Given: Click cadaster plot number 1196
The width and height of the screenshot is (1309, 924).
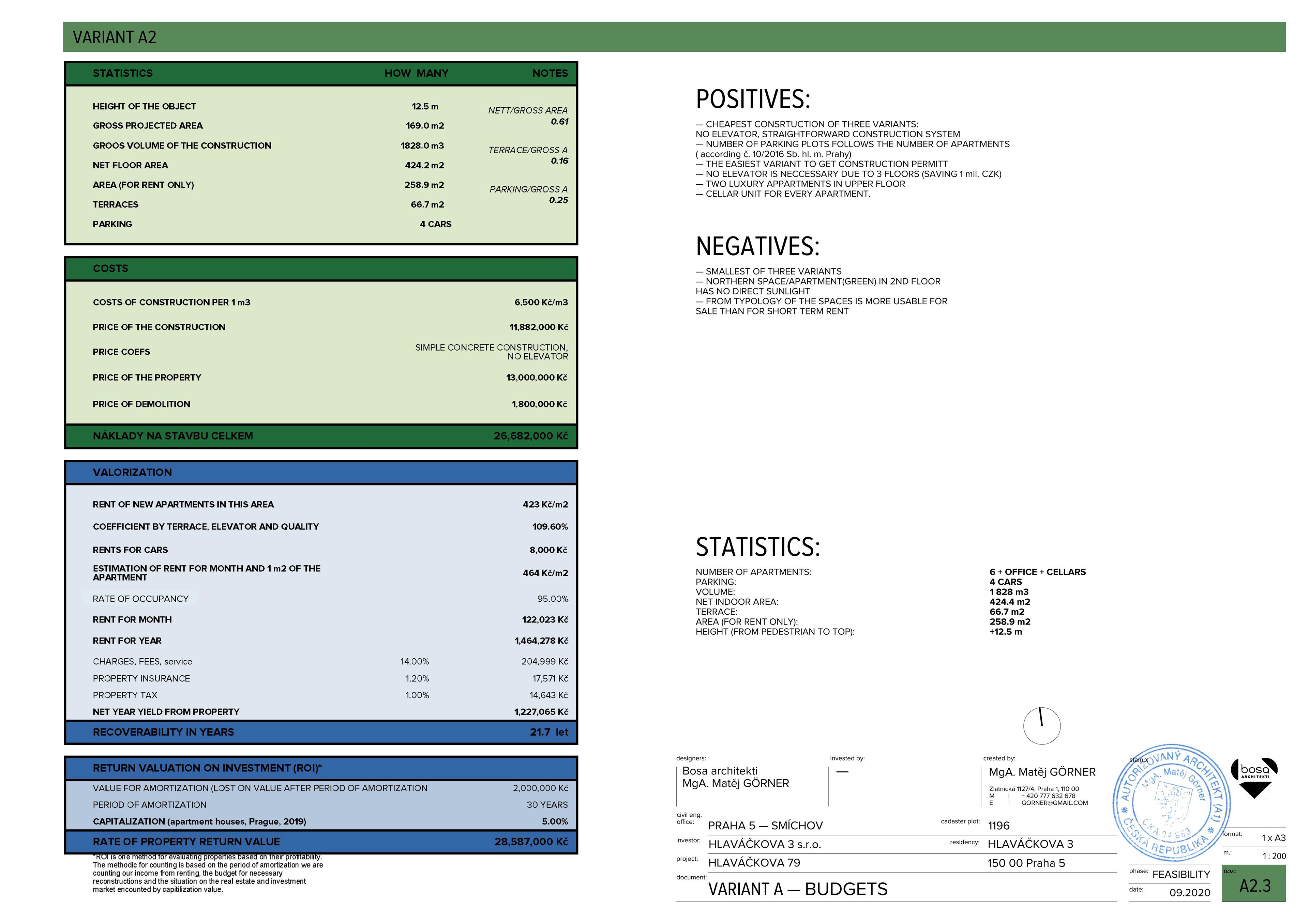Looking at the screenshot, I should tap(998, 826).
